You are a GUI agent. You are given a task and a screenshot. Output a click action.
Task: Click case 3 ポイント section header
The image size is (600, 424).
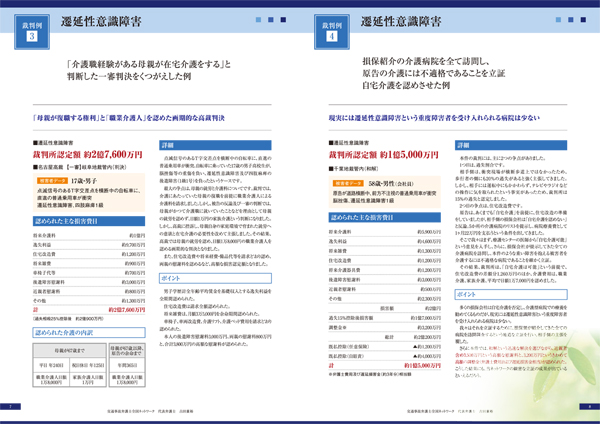coord(215,278)
